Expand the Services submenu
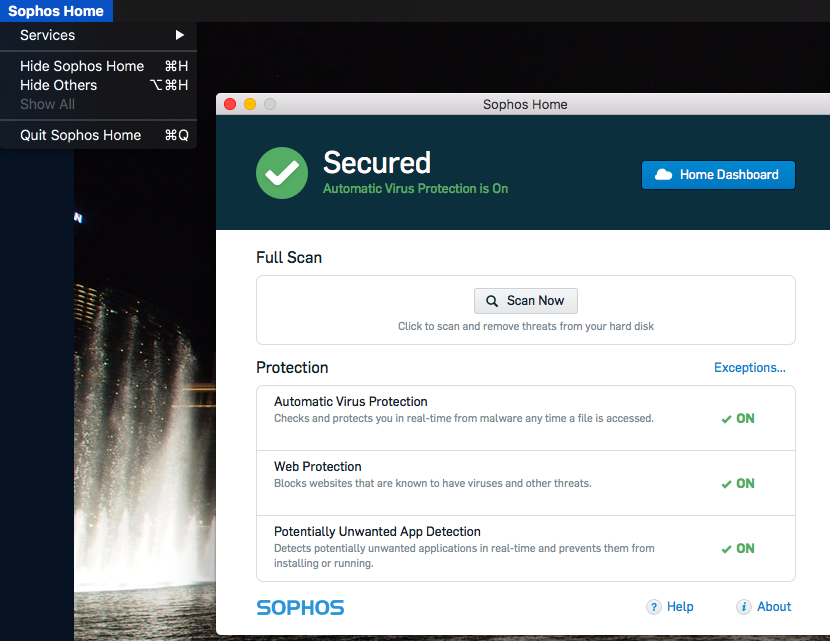Image resolution: width=830 pixels, height=641 pixels. [x=98, y=35]
